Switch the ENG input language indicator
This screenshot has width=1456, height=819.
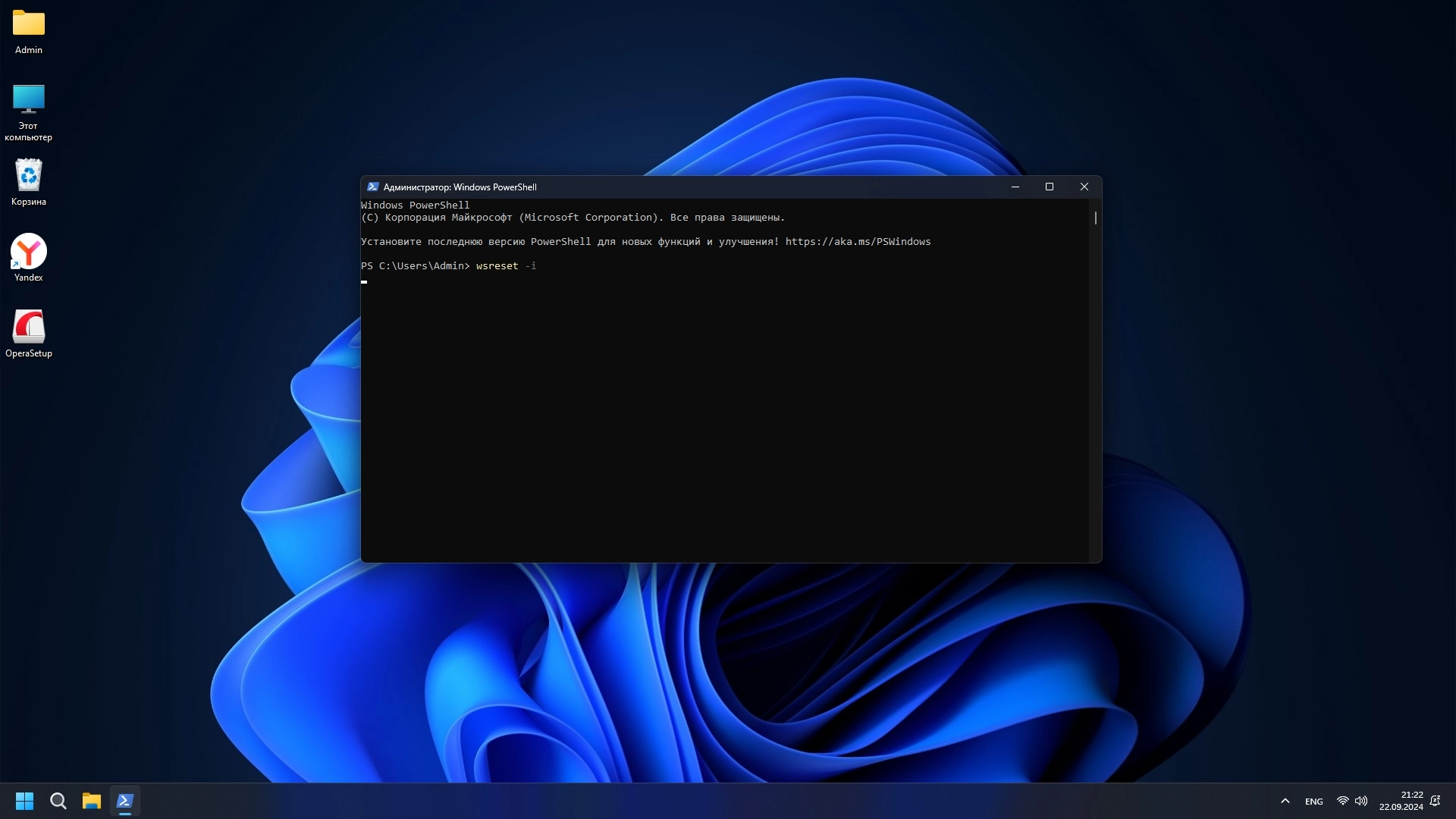pos(1313,802)
